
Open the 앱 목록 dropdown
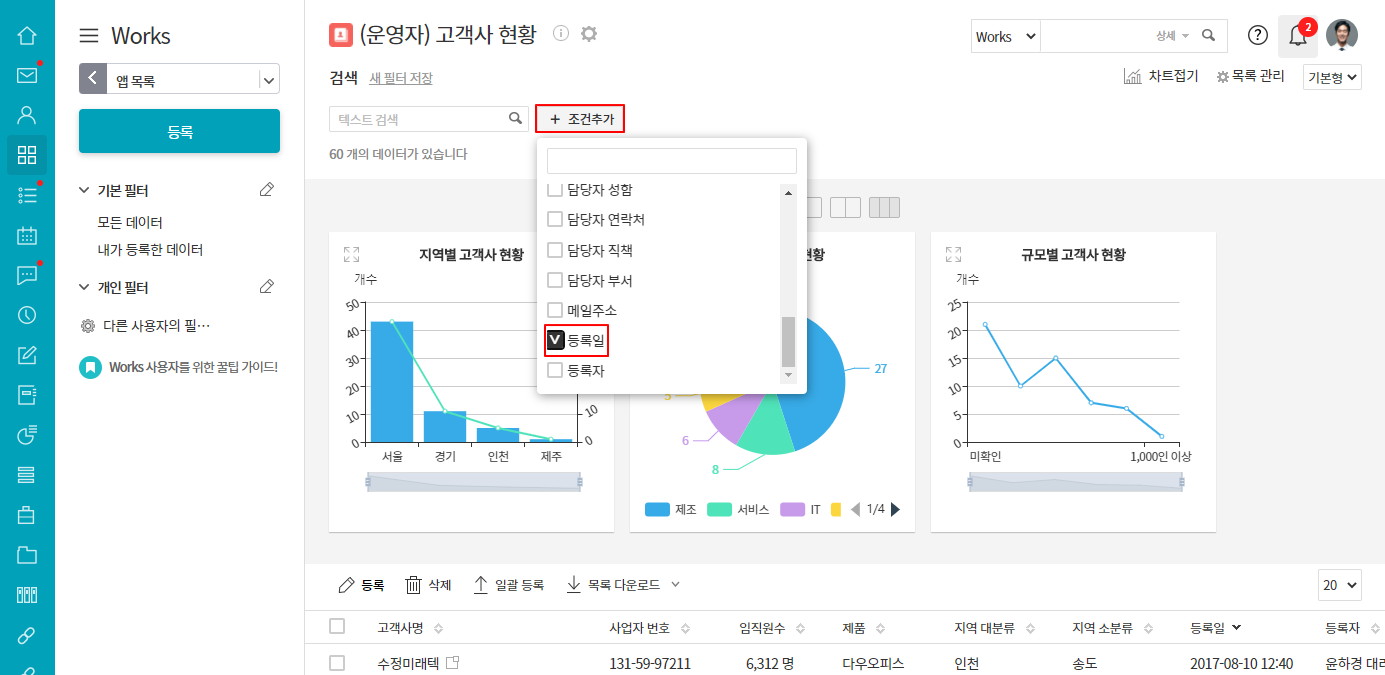[x=268, y=80]
